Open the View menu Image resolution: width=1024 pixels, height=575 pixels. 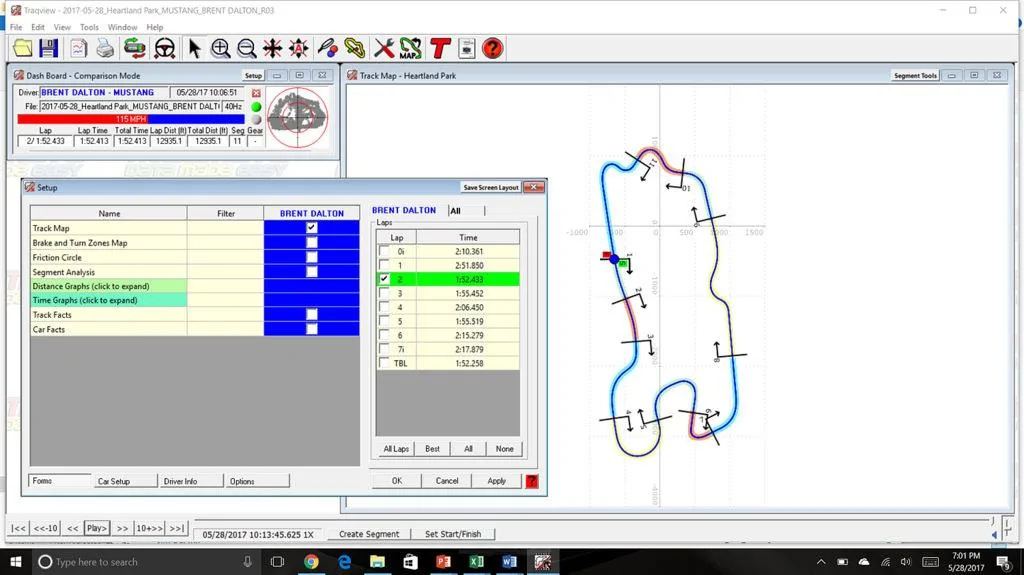(62, 27)
